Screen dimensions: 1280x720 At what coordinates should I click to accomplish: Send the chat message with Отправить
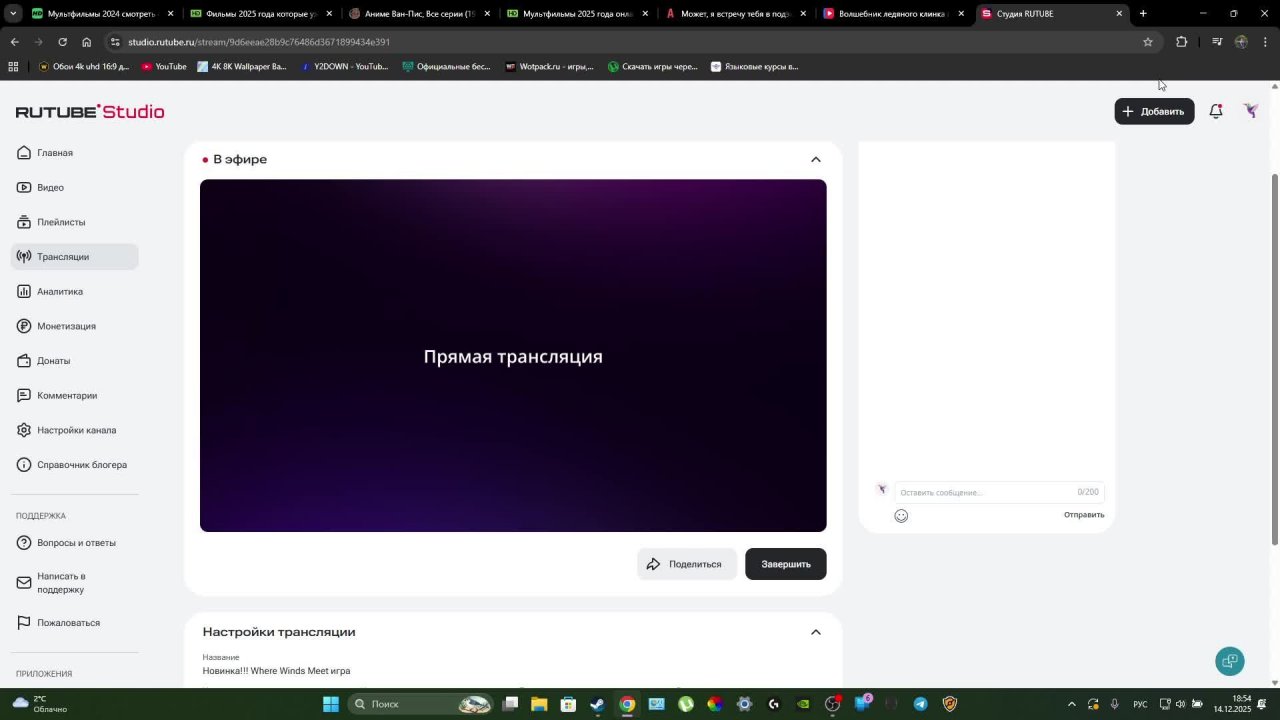[x=1084, y=515]
